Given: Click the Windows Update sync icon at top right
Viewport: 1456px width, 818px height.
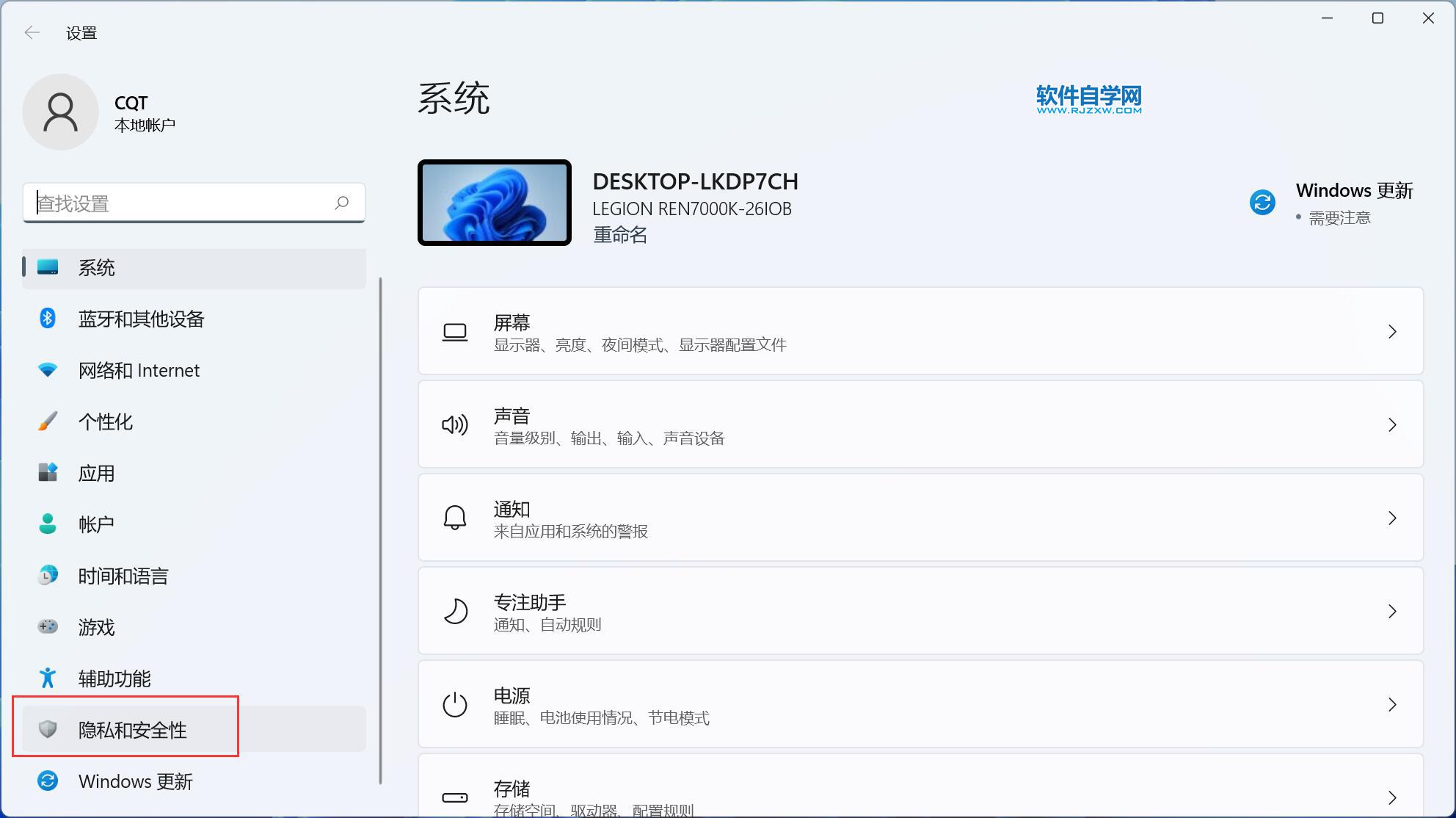Looking at the screenshot, I should click(1262, 203).
